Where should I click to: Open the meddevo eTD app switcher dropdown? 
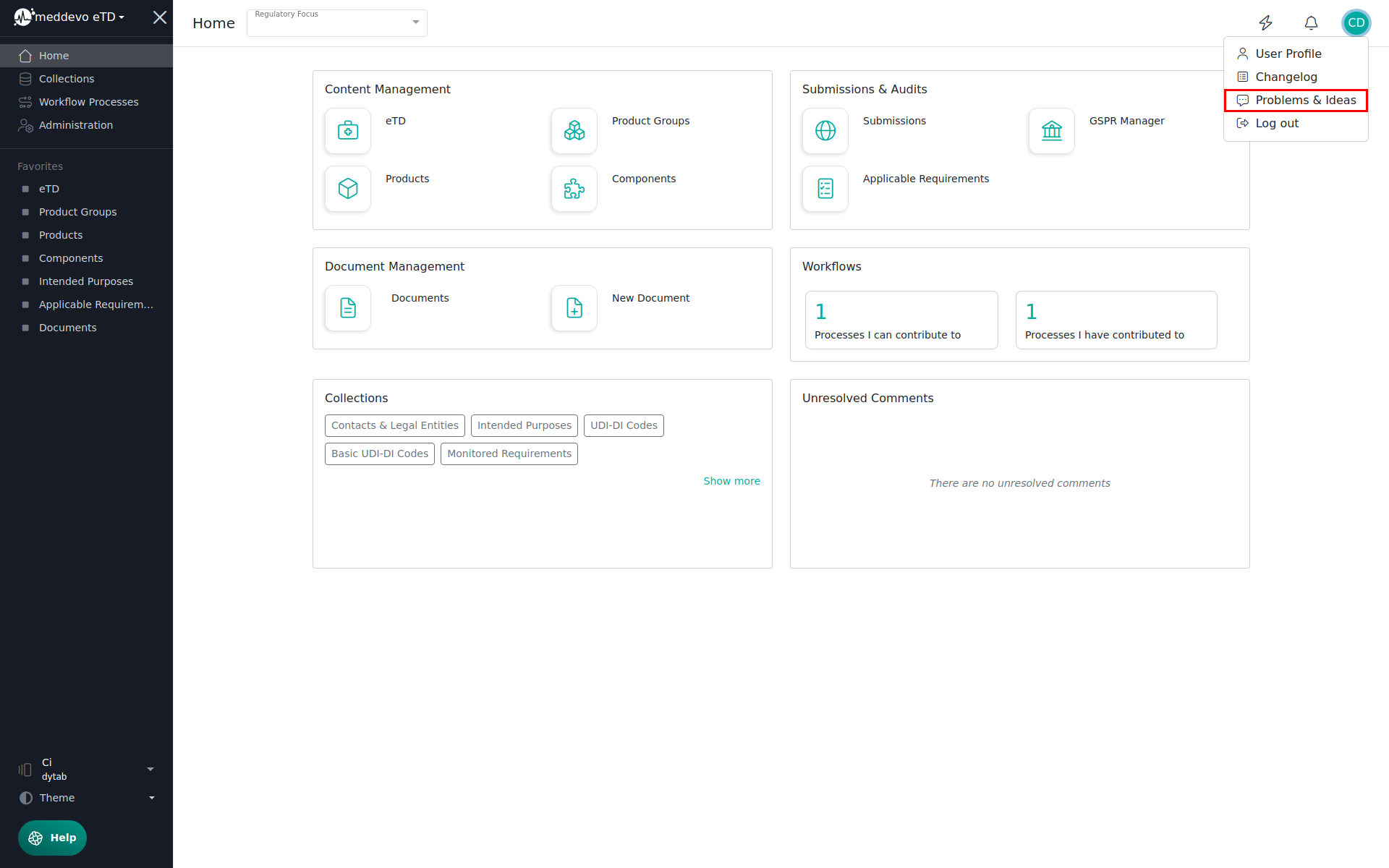point(78,17)
